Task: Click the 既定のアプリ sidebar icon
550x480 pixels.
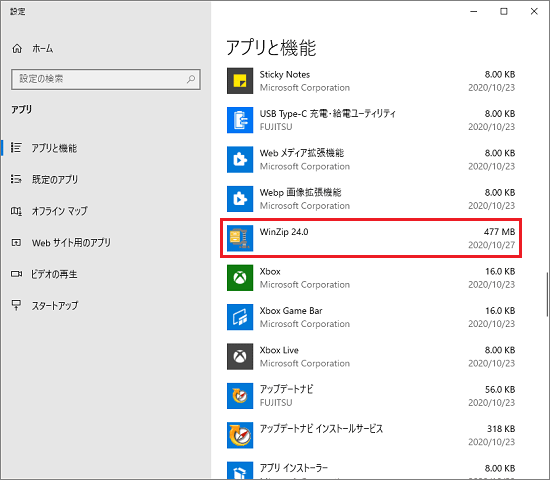Action: click(16, 179)
